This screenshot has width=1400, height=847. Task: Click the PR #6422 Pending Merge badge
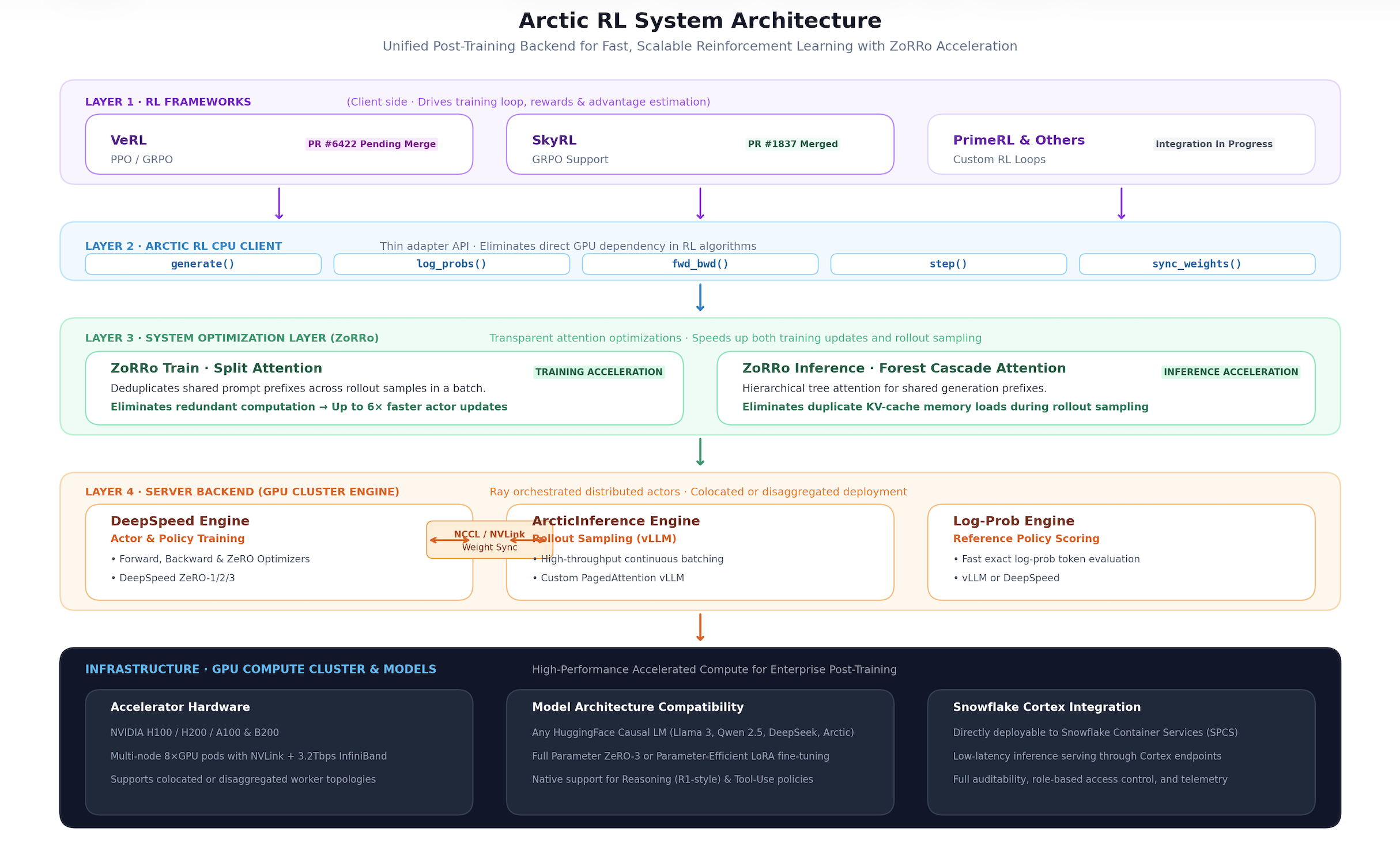pos(372,144)
